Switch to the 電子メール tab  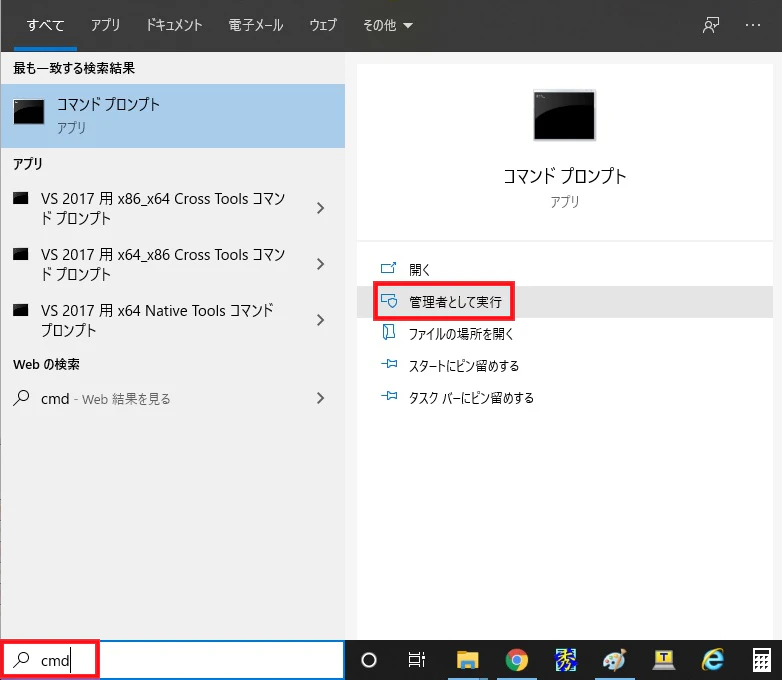coord(256,25)
